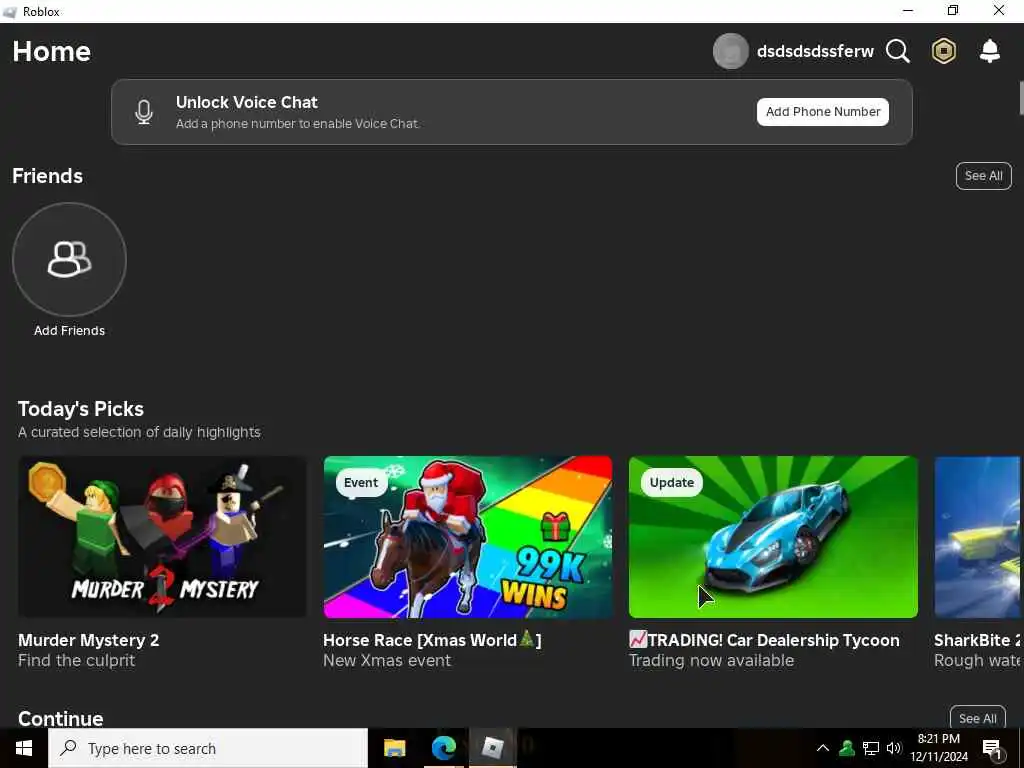Open the search magnifier icon

pos(898,51)
